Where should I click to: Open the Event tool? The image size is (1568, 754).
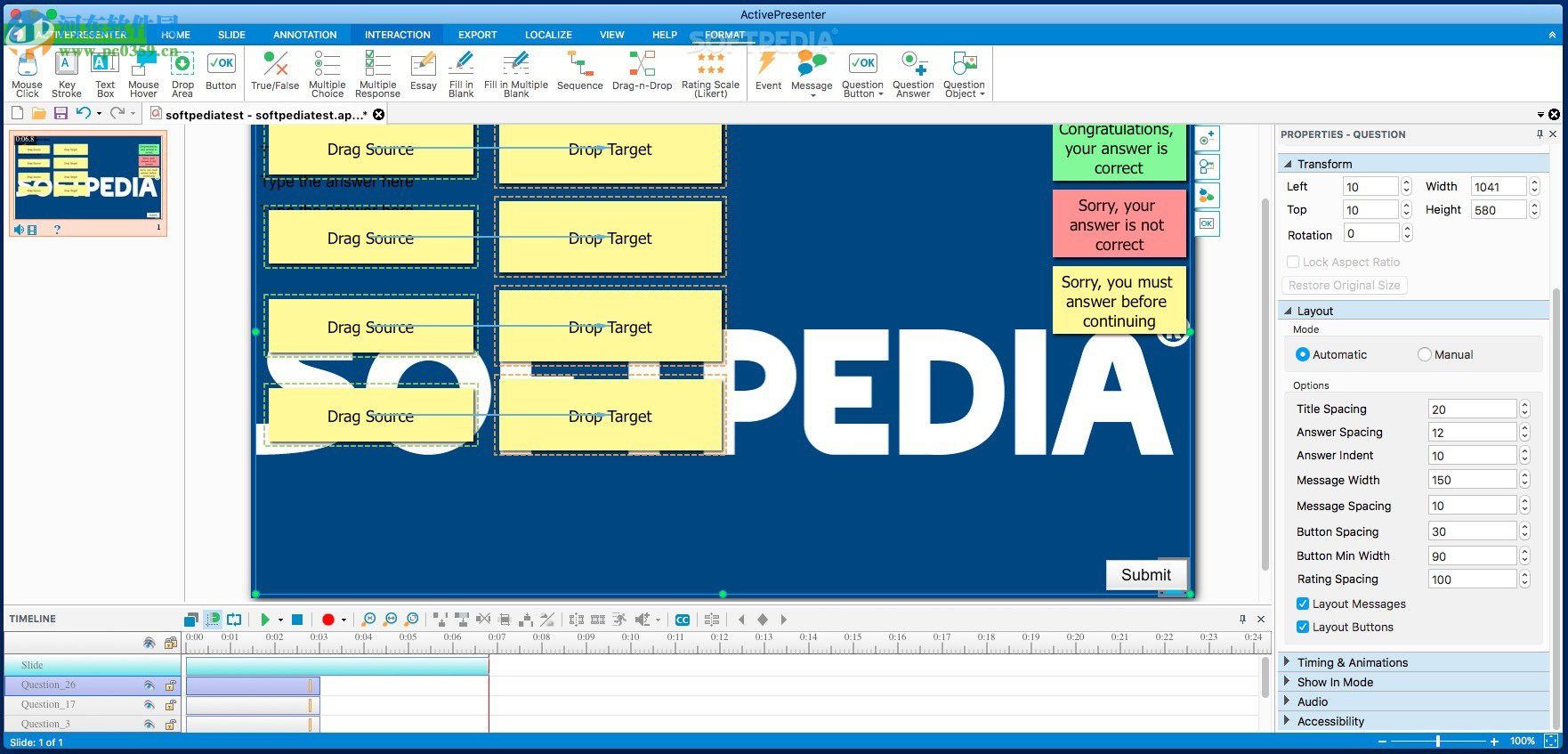coord(768,71)
